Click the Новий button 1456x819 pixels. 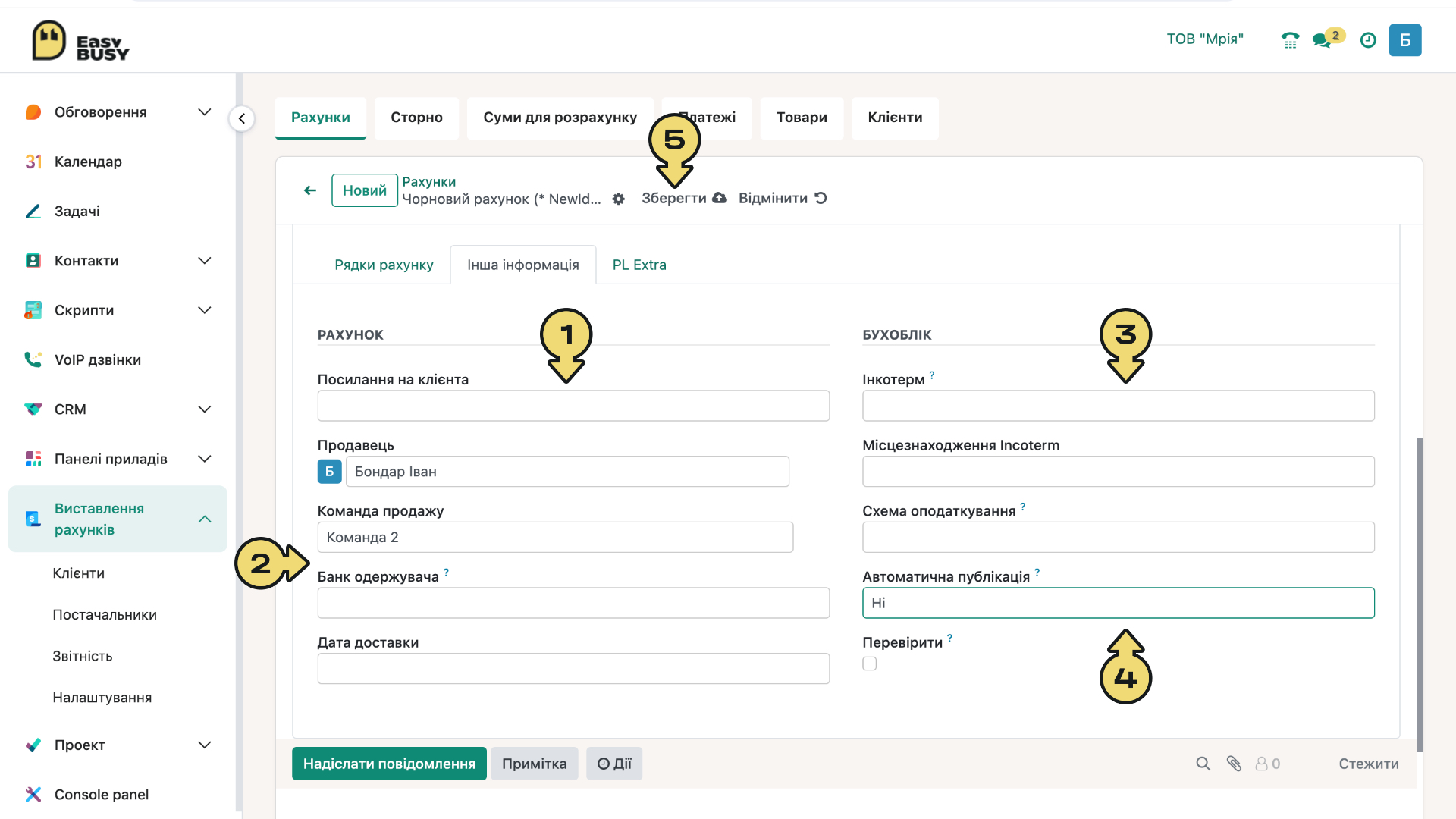coord(365,190)
